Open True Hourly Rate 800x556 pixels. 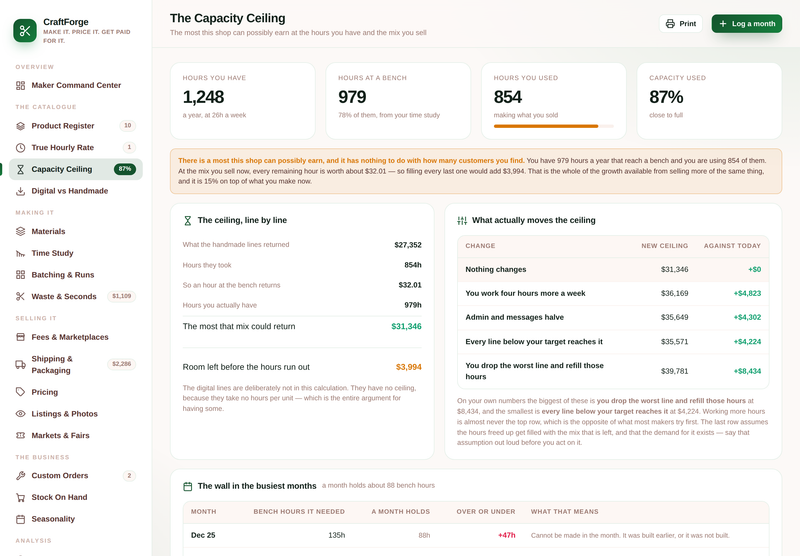(x=76, y=147)
